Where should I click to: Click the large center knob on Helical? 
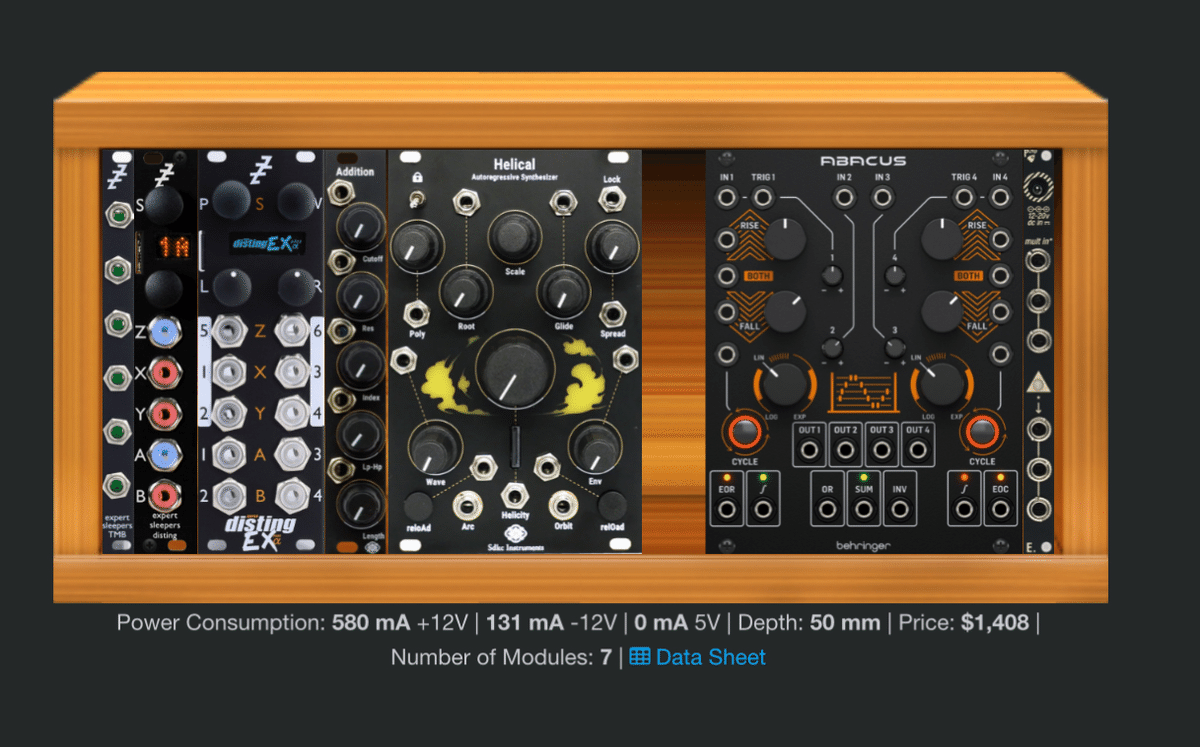pos(515,371)
